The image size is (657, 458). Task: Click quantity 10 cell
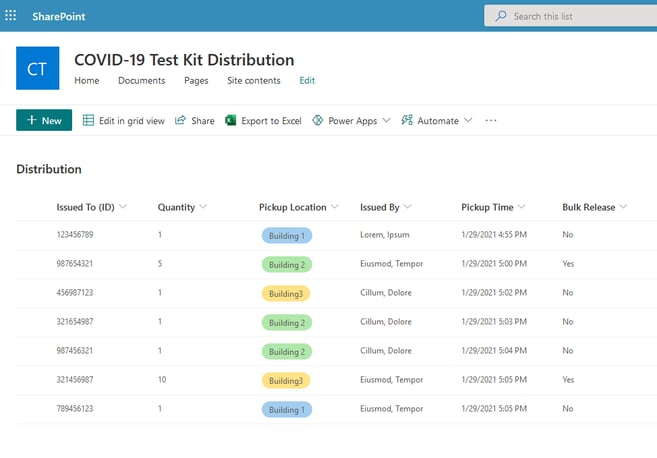coord(162,379)
